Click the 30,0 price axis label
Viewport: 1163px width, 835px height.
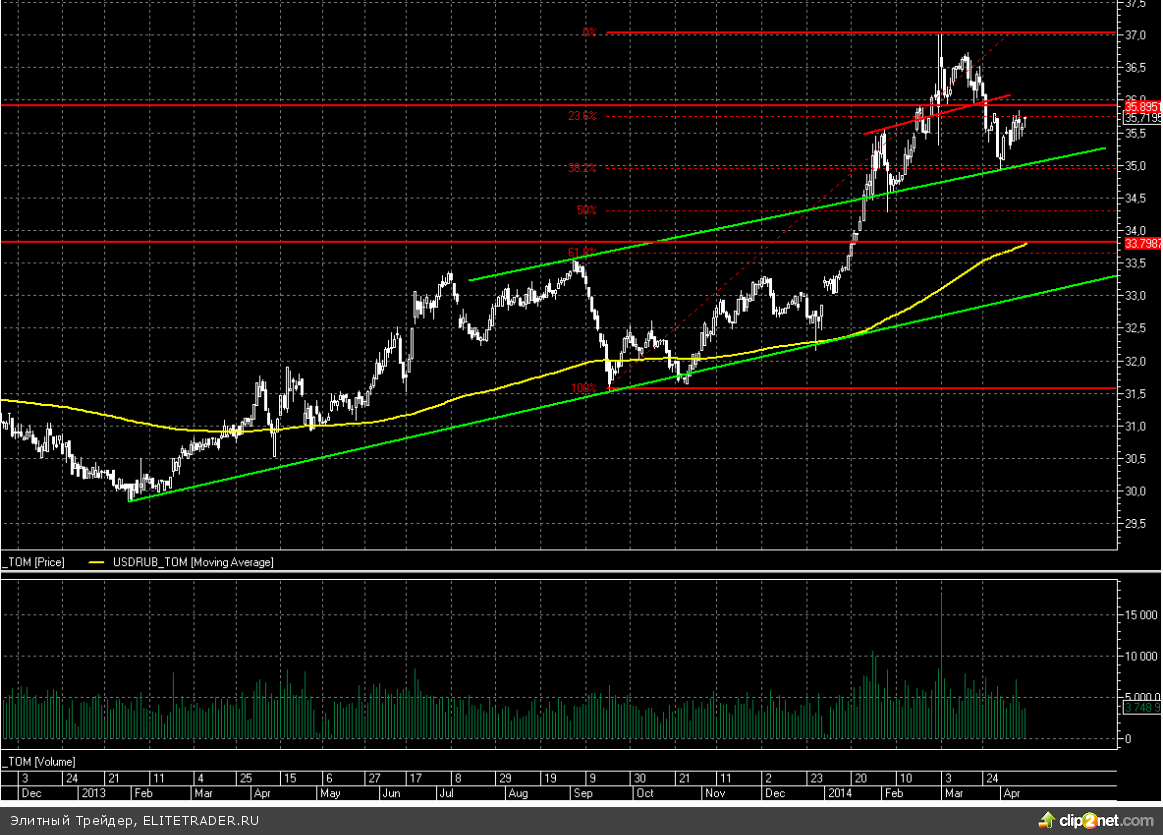pyautogui.click(x=1136, y=492)
